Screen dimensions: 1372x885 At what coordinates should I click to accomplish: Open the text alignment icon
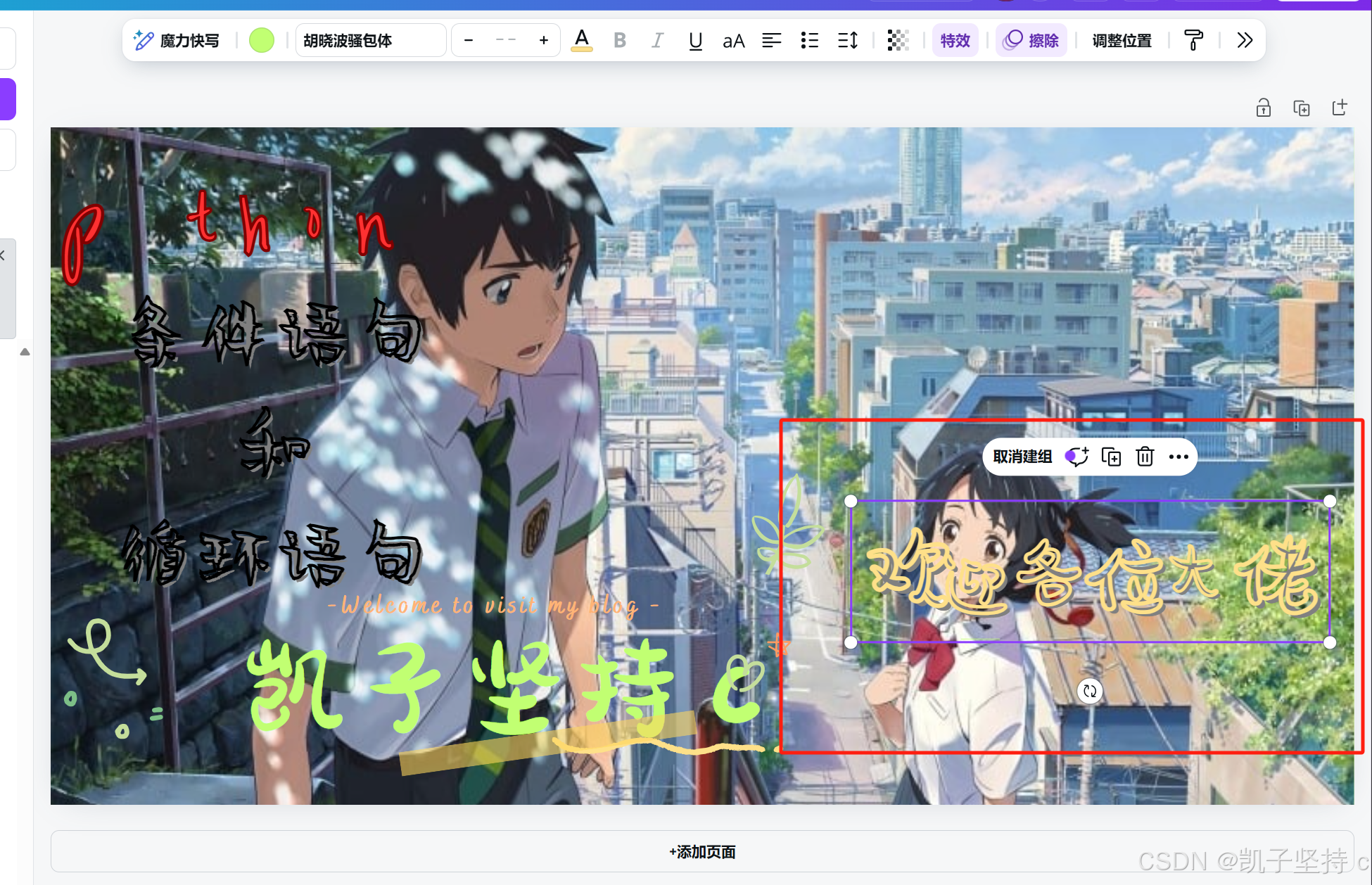coord(771,41)
